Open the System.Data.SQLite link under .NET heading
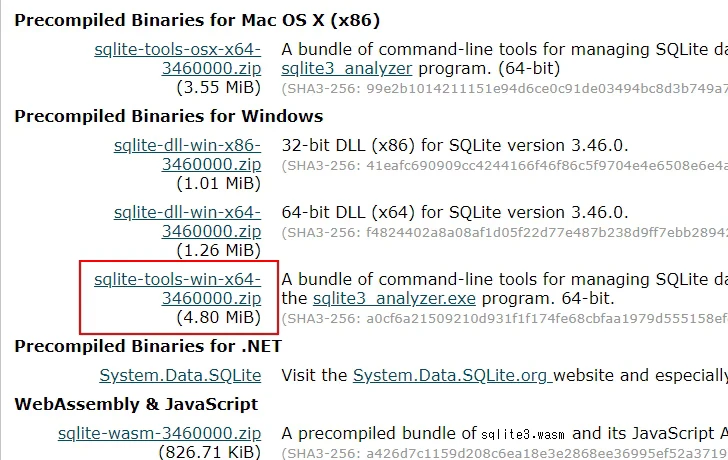 tap(180, 375)
